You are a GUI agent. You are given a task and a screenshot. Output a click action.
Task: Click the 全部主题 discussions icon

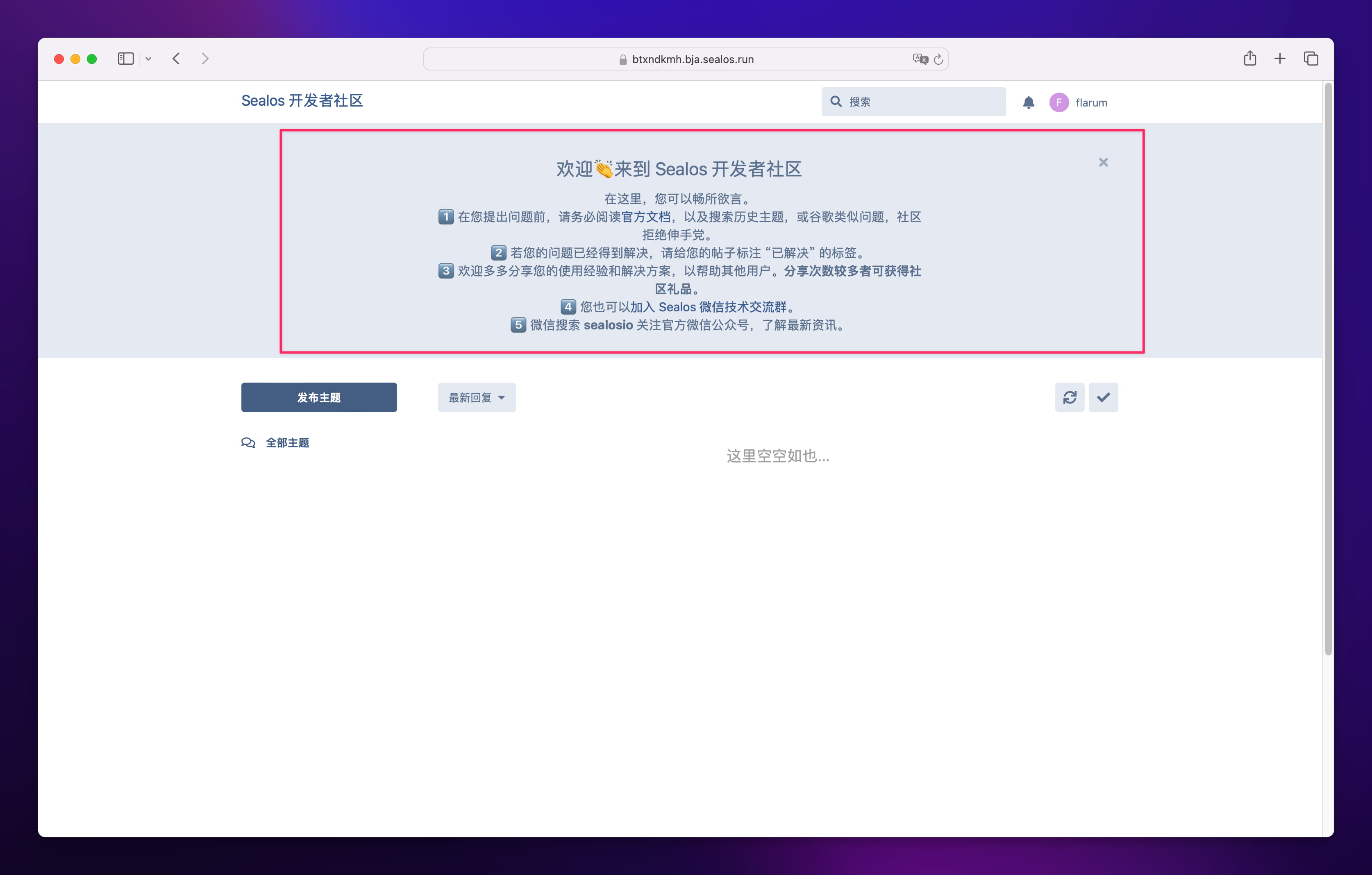pos(248,443)
